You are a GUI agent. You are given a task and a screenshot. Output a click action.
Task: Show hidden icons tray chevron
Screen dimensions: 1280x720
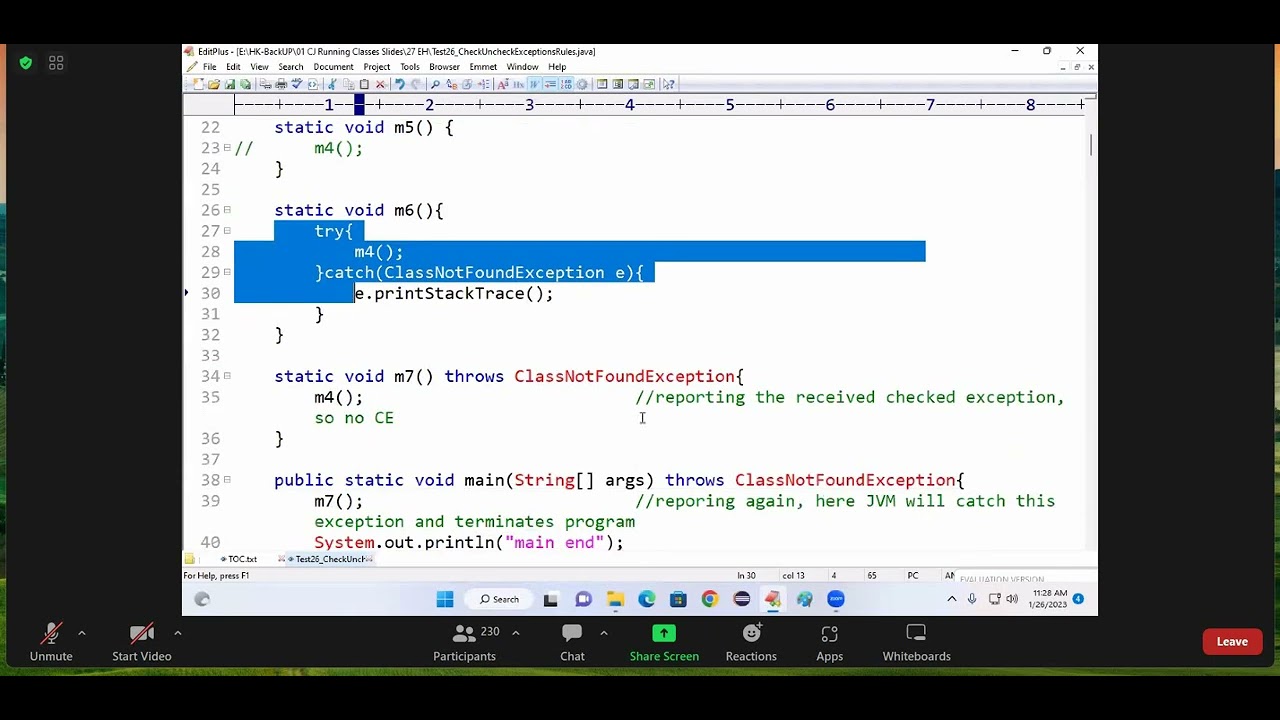coord(951,599)
